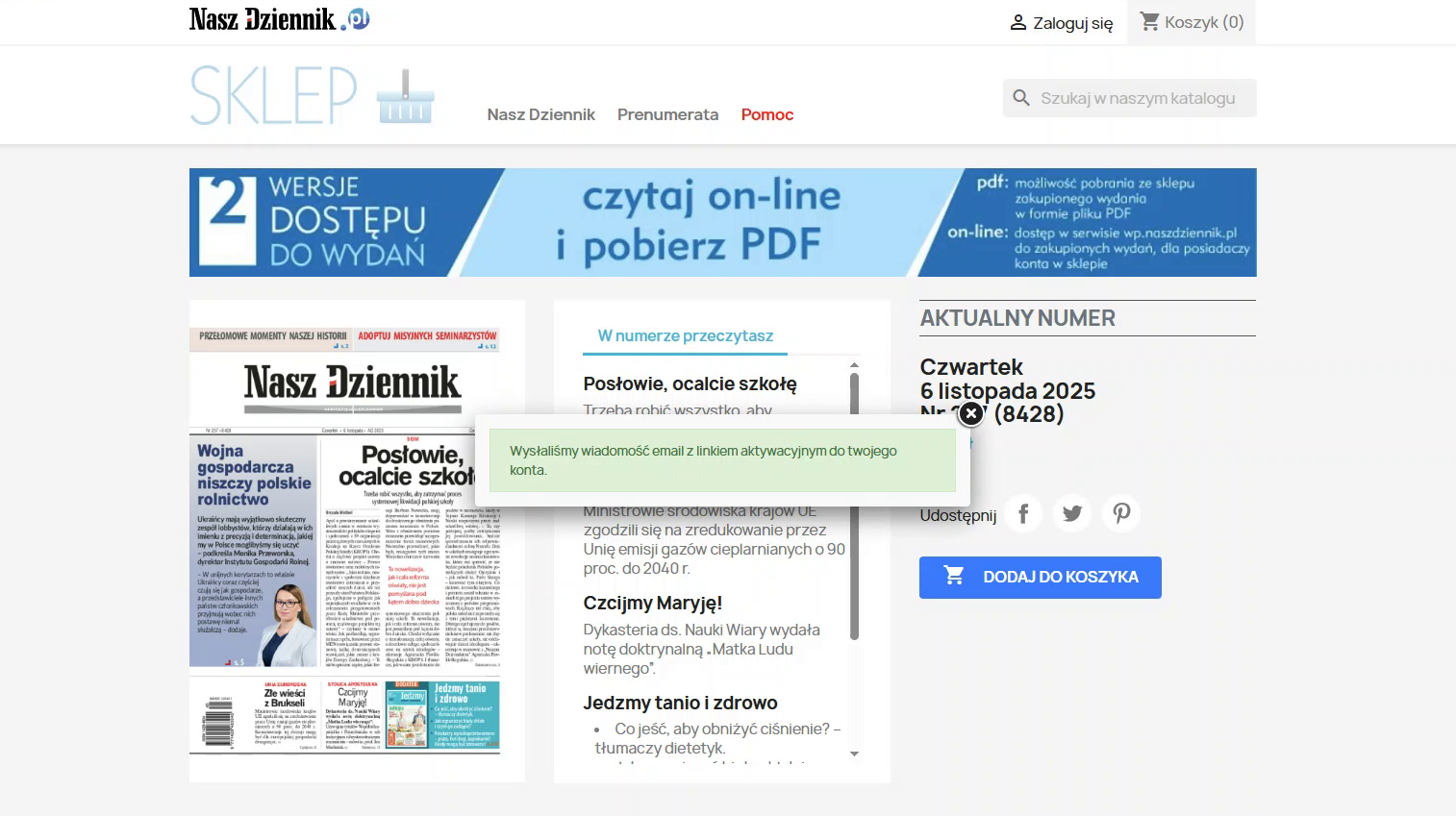
Task: Click the shopping cart icon beside Koszyk
Action: 1150,21
